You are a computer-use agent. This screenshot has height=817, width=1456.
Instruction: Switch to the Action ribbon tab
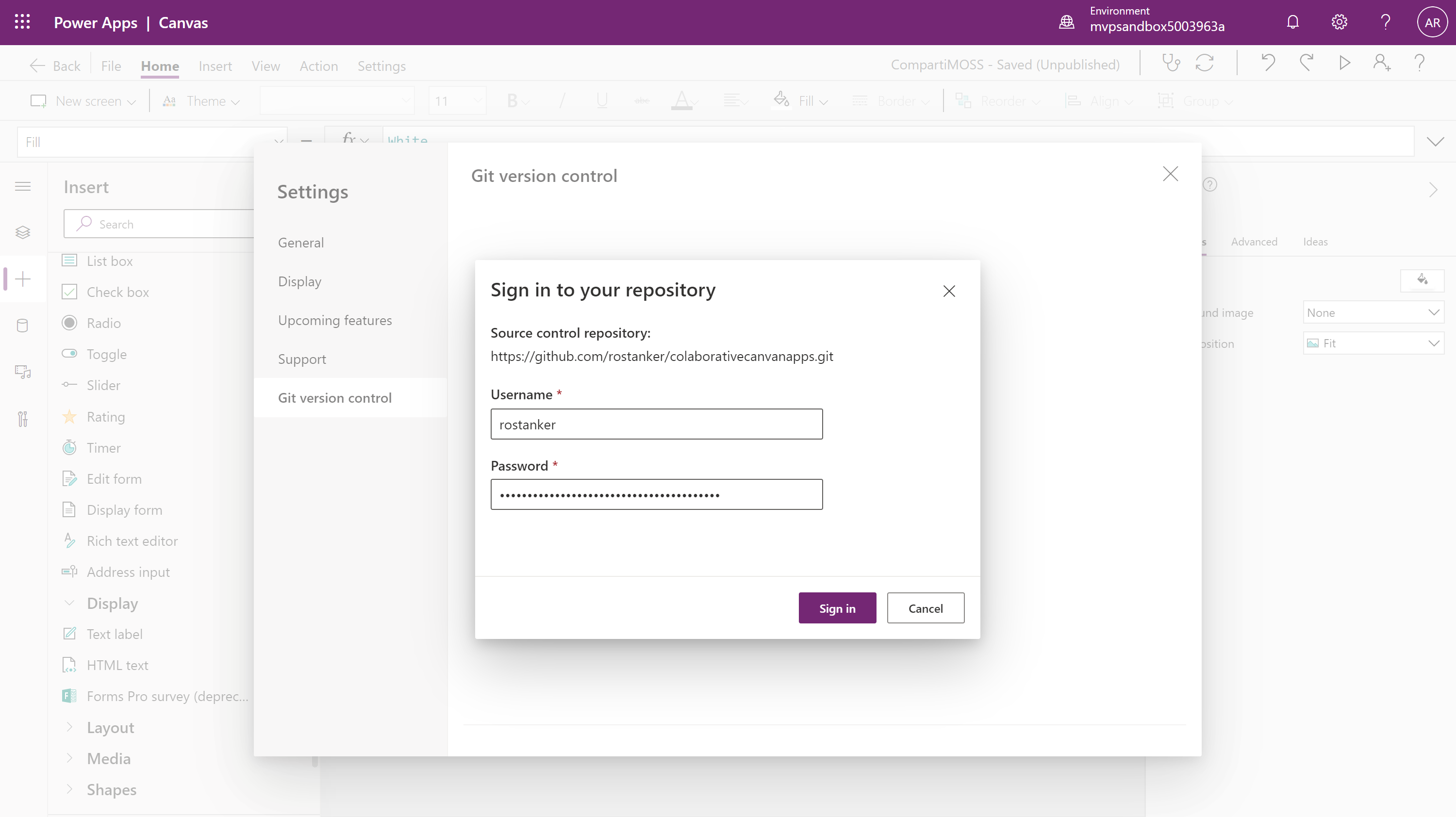point(319,65)
